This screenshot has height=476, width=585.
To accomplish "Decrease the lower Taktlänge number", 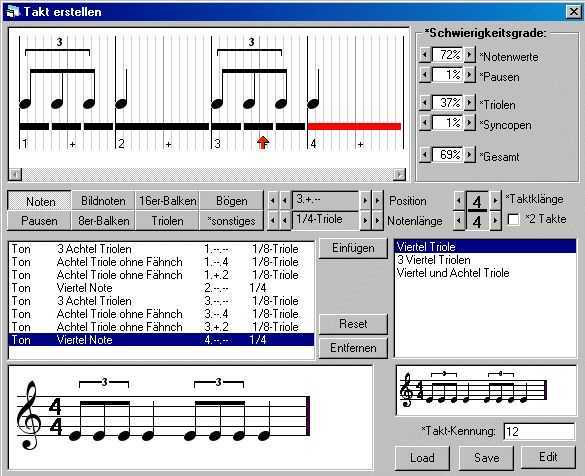I will (x=459, y=221).
